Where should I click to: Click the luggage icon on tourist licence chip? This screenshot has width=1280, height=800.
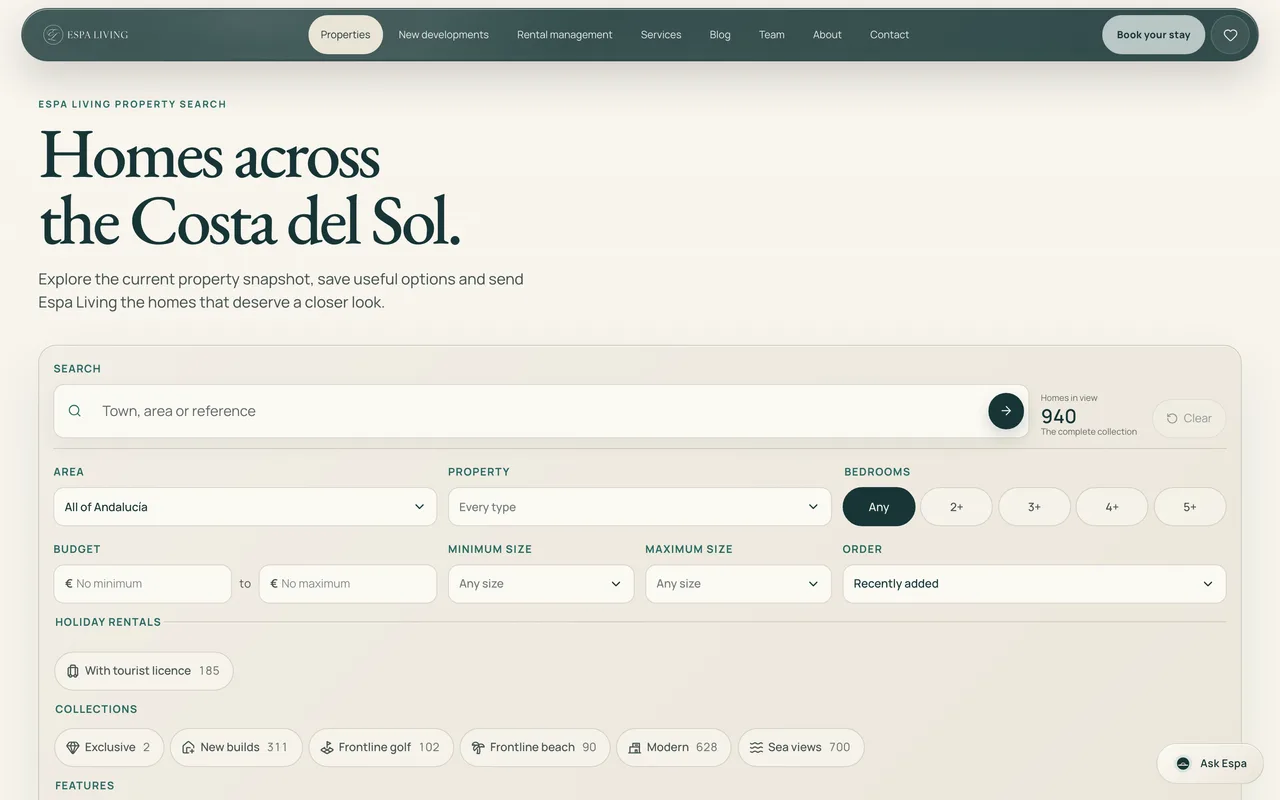pos(73,671)
